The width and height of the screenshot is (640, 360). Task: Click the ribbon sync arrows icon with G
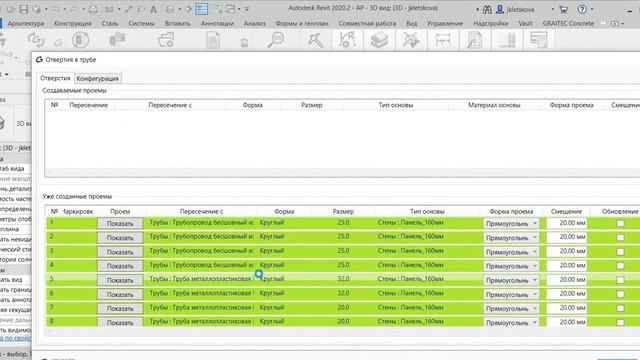(x=36, y=40)
